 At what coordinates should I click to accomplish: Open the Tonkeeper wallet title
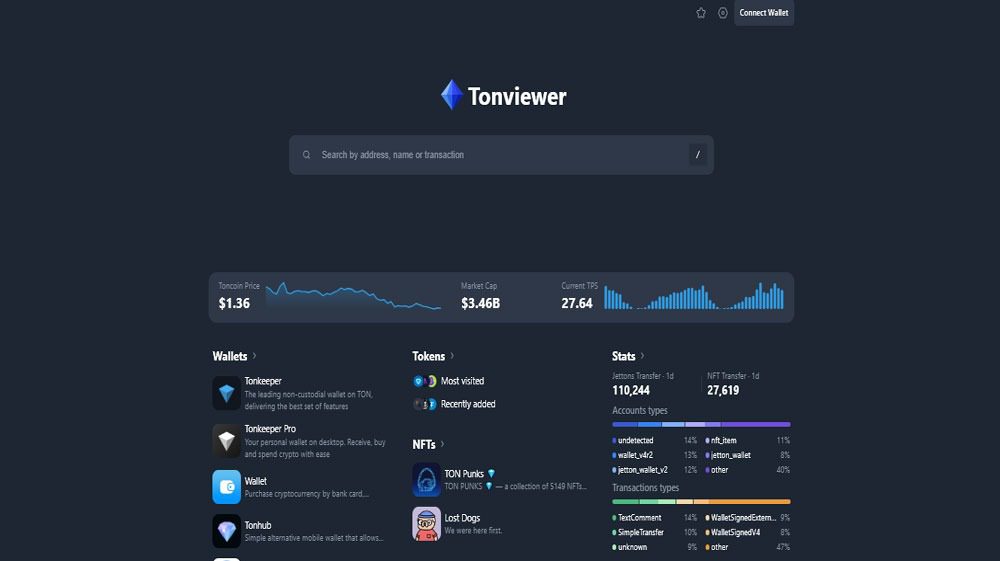click(263, 381)
